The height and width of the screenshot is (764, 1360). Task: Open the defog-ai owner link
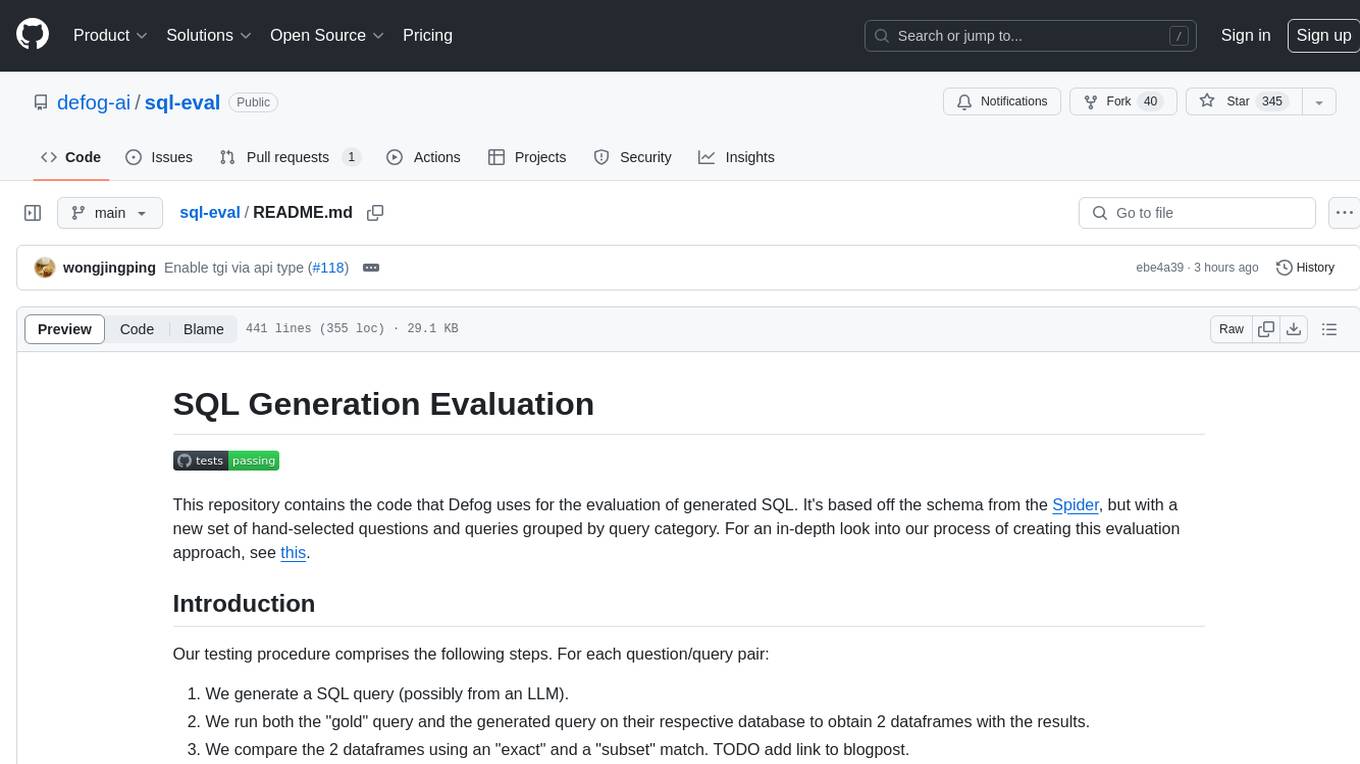(x=94, y=102)
